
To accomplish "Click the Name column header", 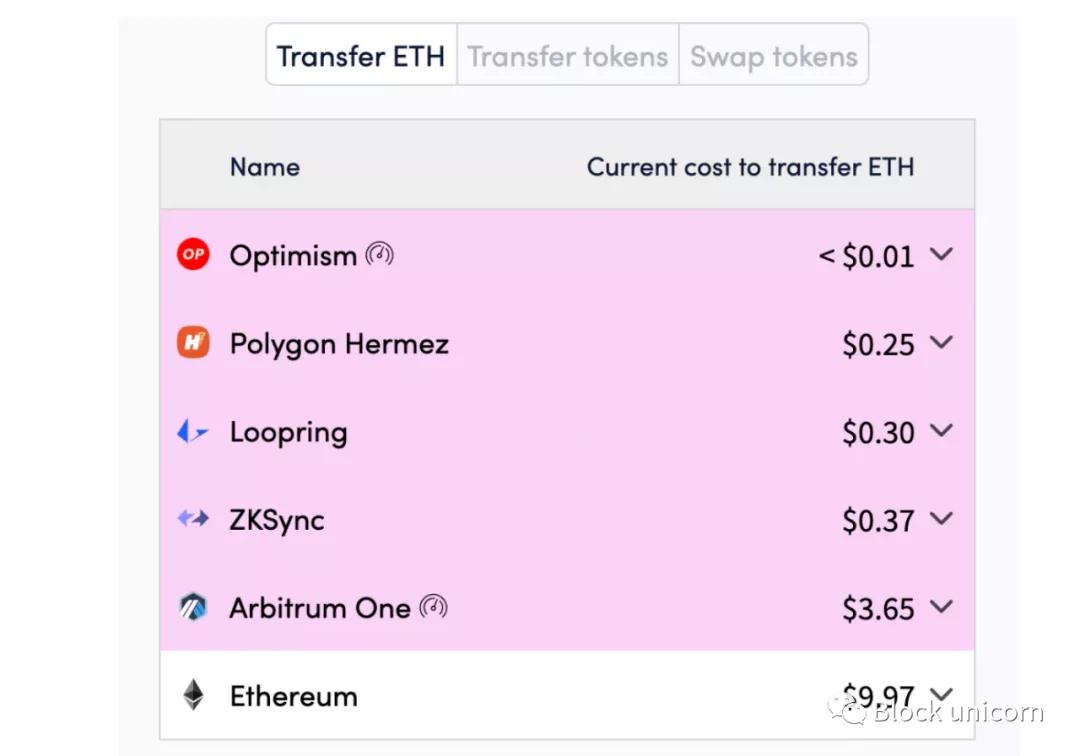I will (x=265, y=167).
